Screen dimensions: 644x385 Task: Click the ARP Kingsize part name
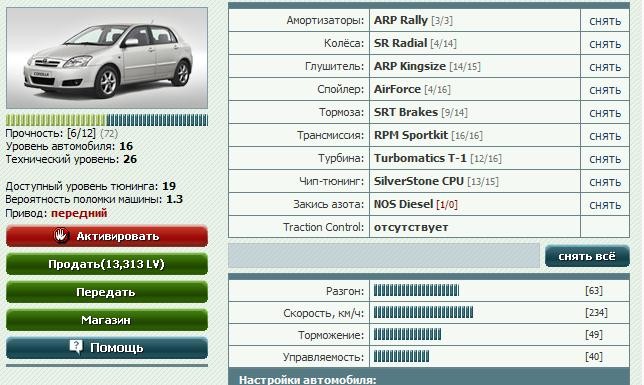(409, 66)
